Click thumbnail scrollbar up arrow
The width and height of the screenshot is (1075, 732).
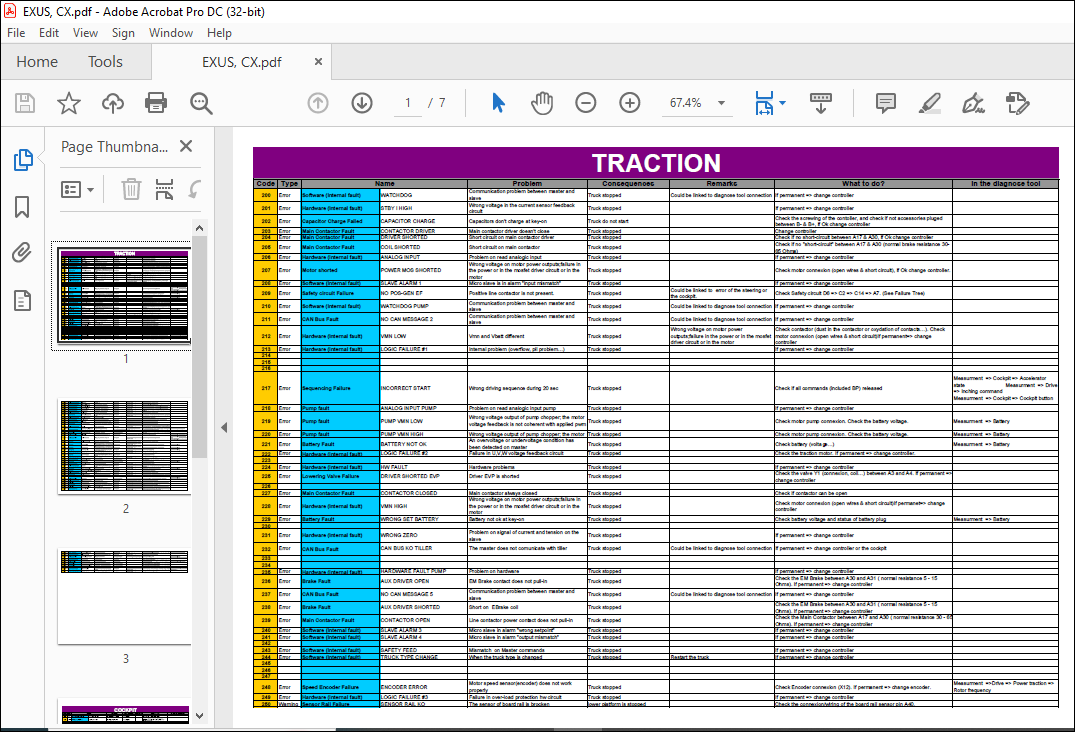[x=200, y=228]
